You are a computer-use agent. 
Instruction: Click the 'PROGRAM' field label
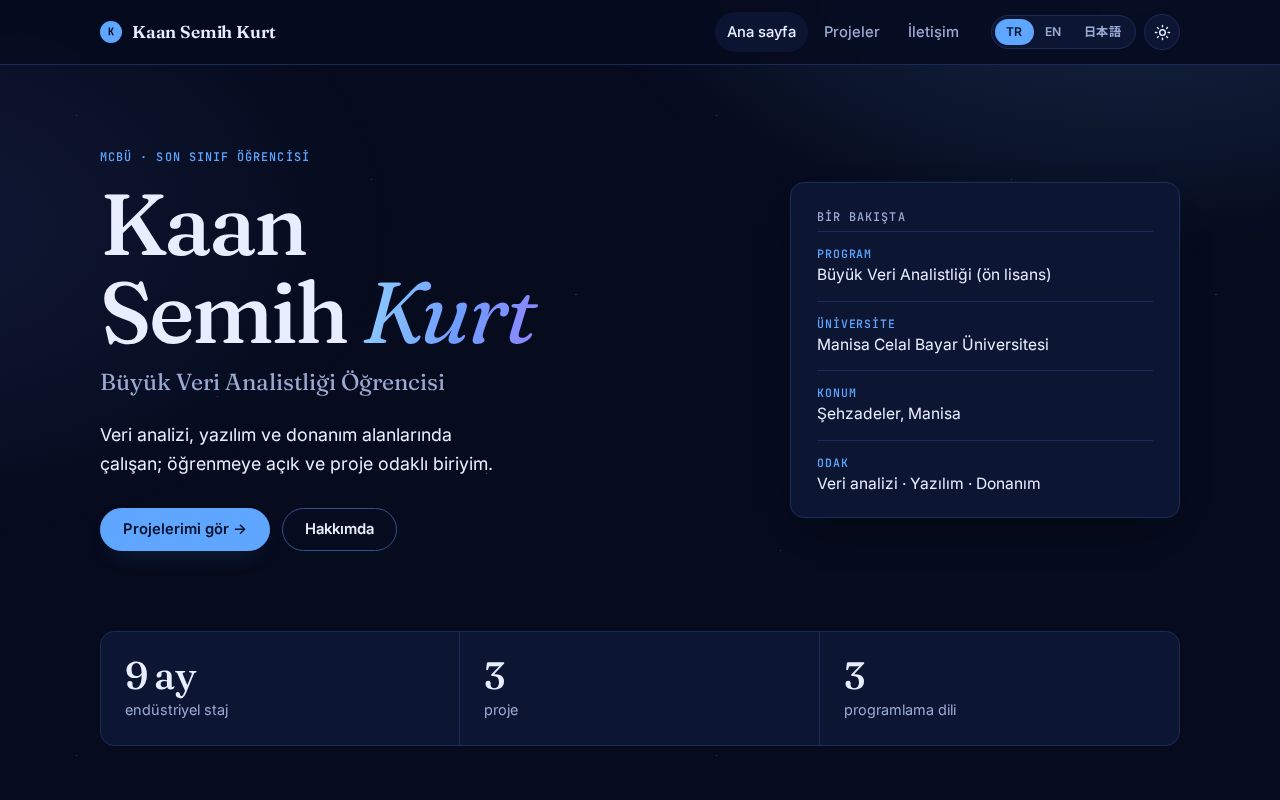[844, 254]
